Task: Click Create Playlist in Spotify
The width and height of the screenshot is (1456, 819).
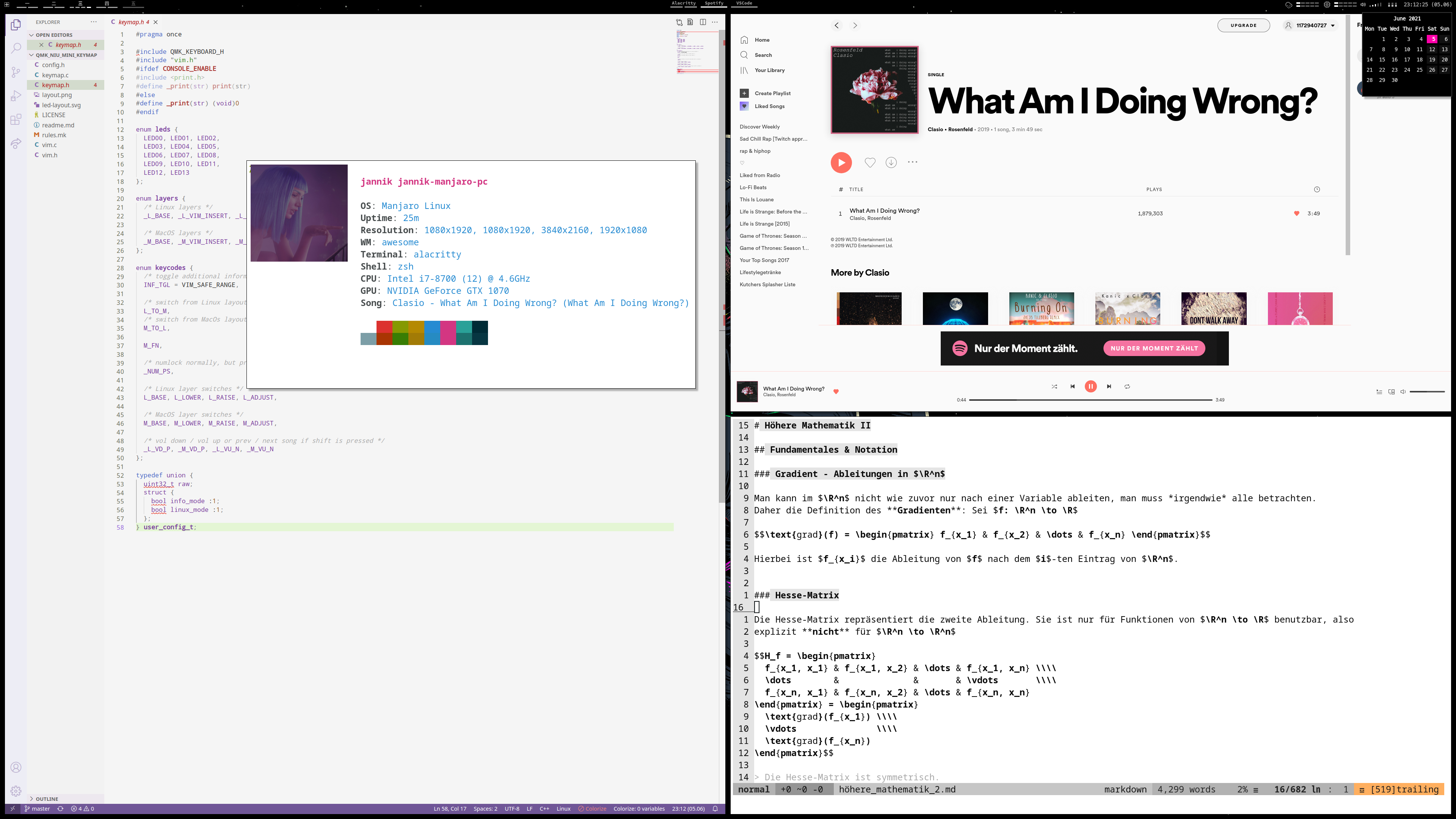Action: click(765, 93)
